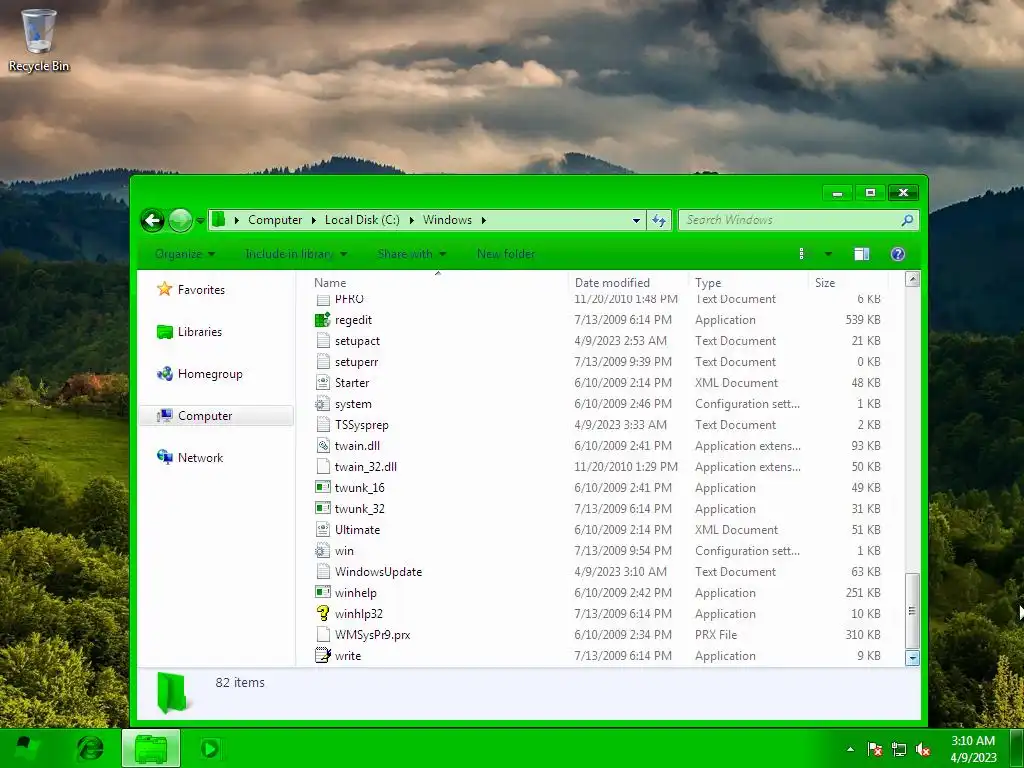
Task: Click the folder icon in address bar
Action: click(219, 219)
